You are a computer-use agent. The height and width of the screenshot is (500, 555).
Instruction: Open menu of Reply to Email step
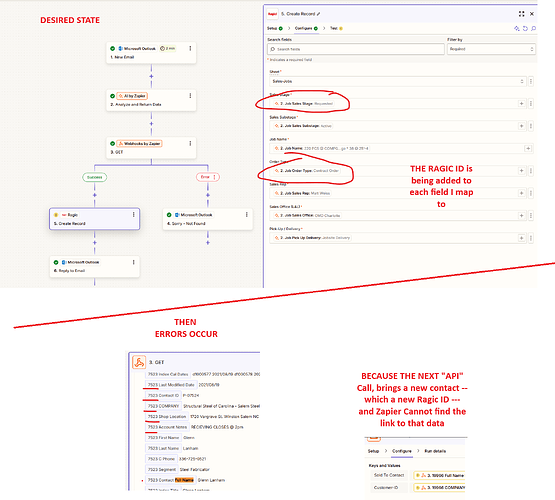pos(133,262)
